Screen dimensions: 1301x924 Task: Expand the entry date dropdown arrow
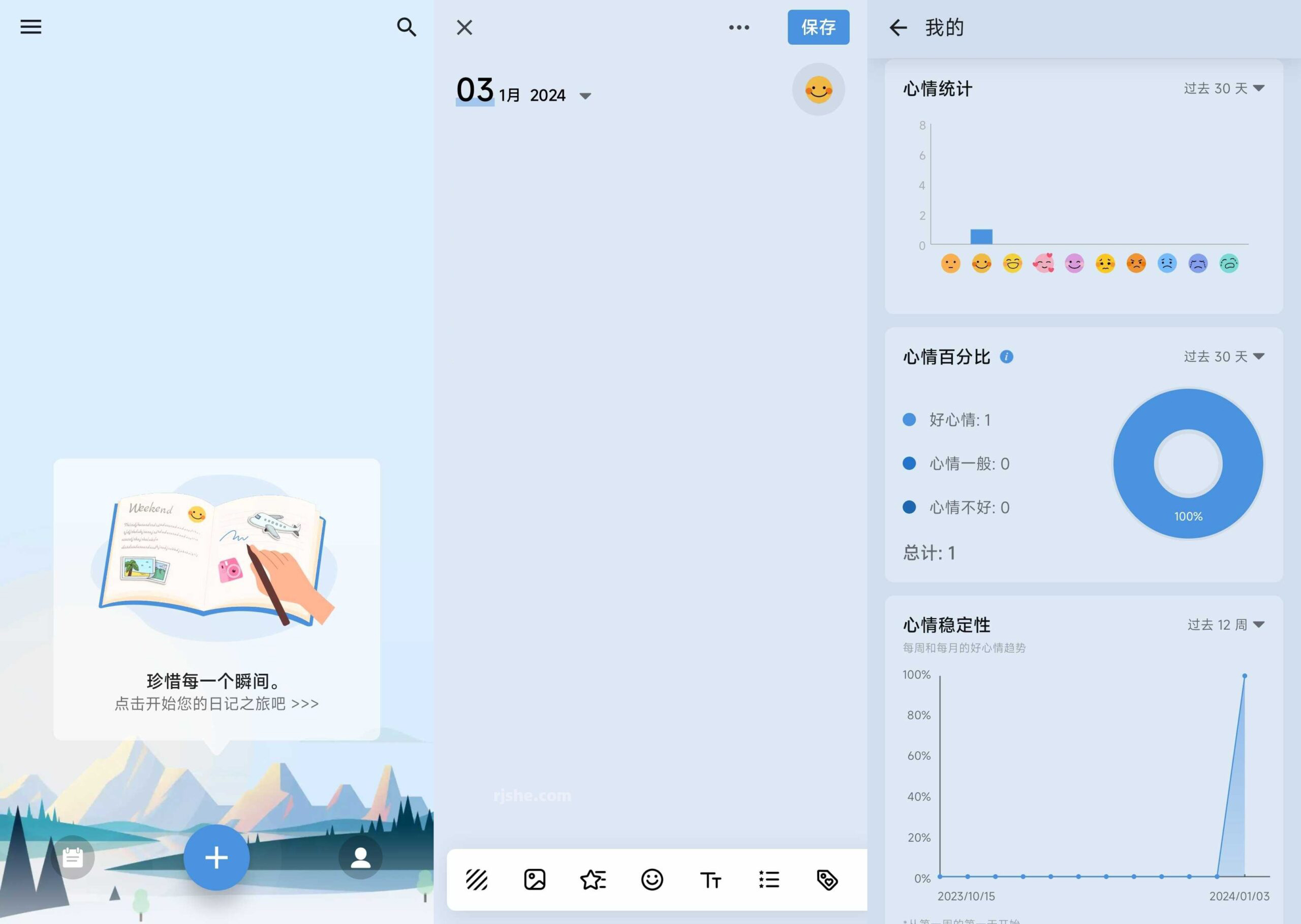[585, 96]
